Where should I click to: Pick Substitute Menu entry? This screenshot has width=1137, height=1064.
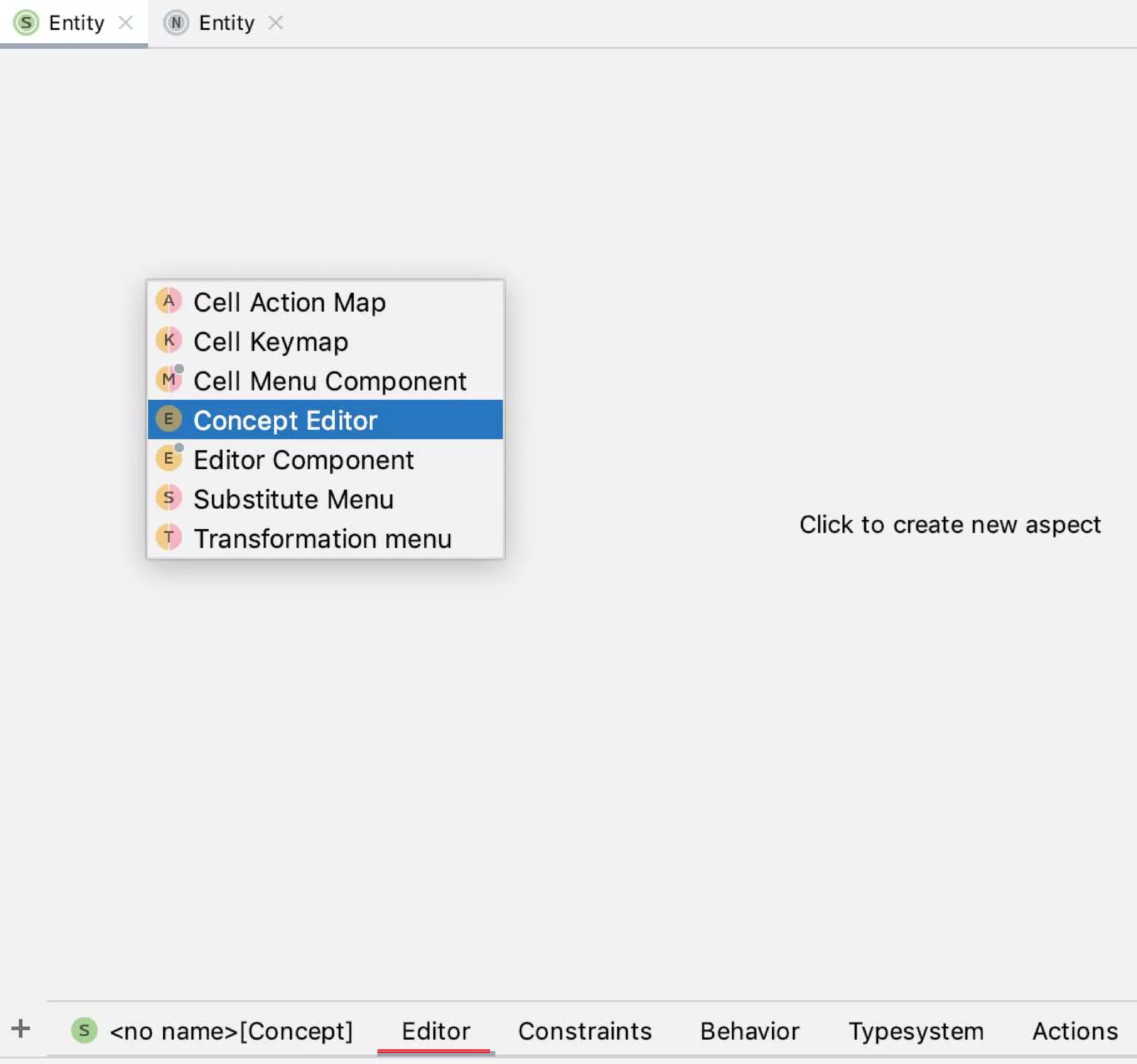pos(293,499)
